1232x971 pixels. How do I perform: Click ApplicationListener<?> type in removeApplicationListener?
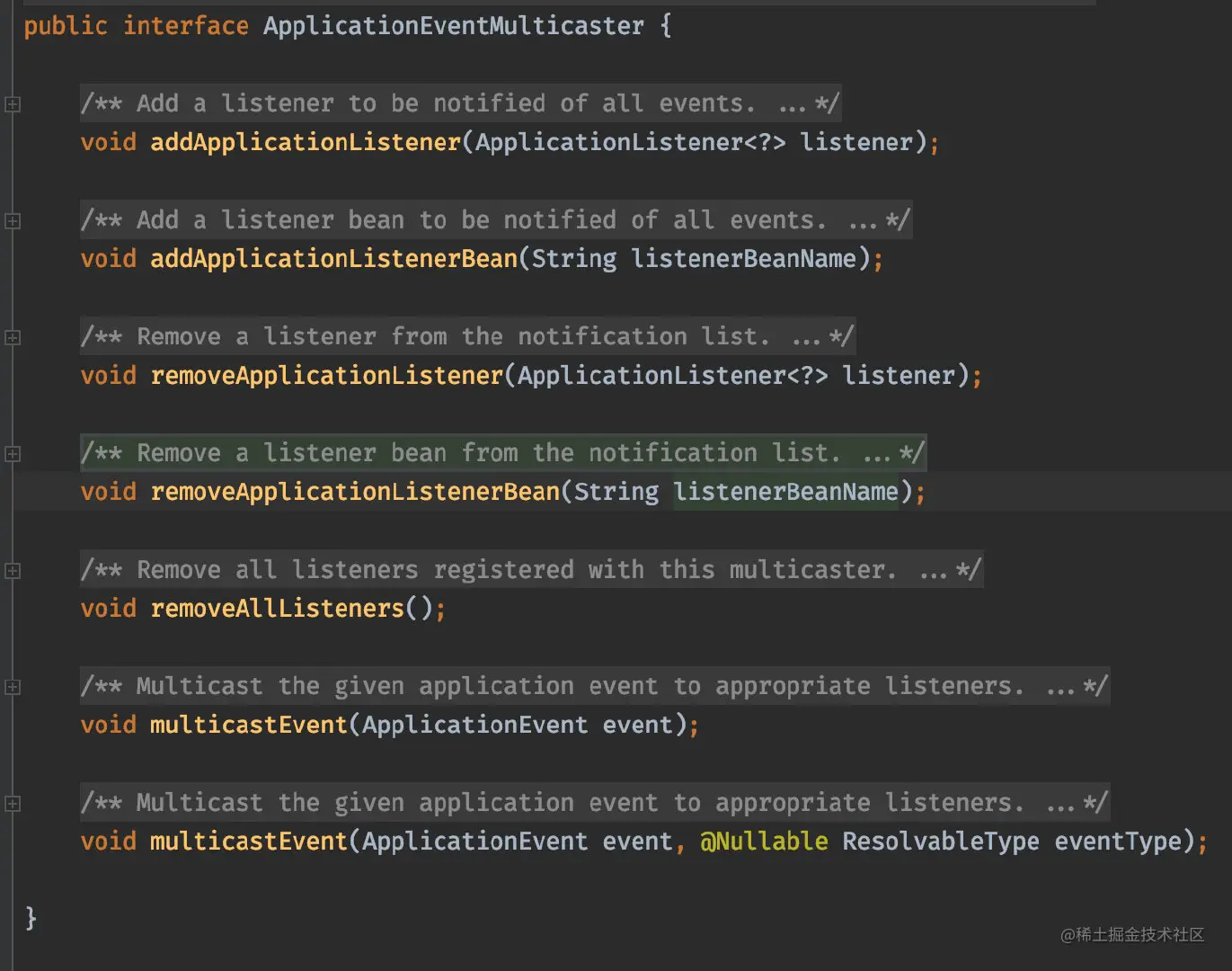673,376
